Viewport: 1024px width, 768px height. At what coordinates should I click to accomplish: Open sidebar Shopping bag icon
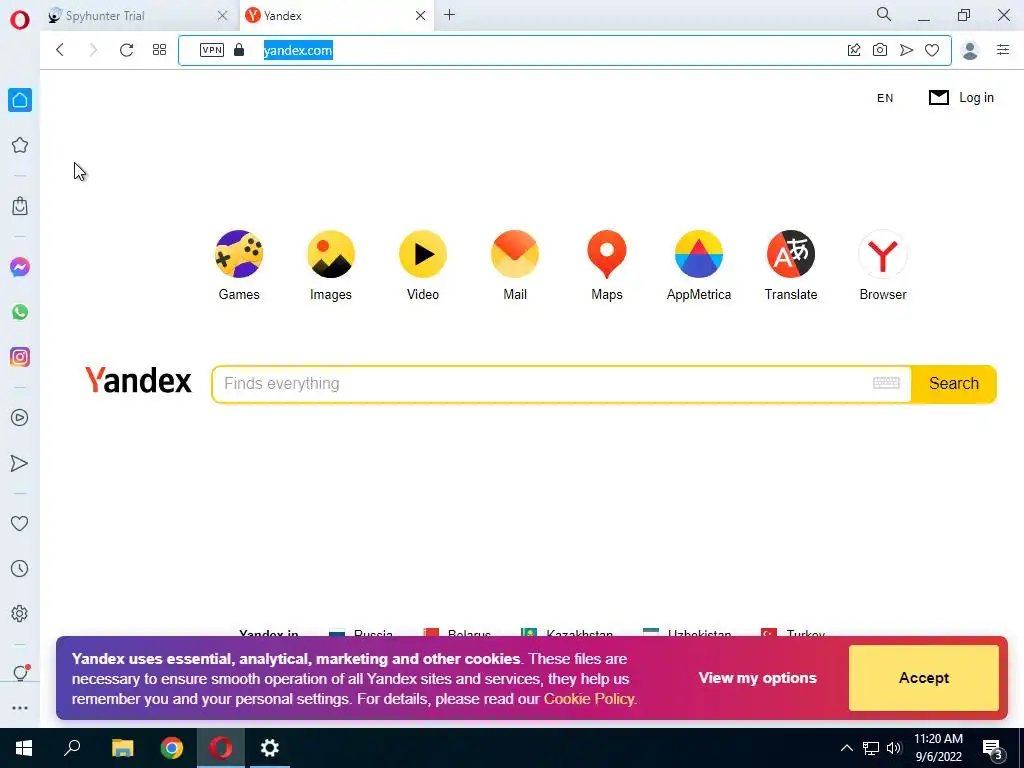click(x=20, y=206)
